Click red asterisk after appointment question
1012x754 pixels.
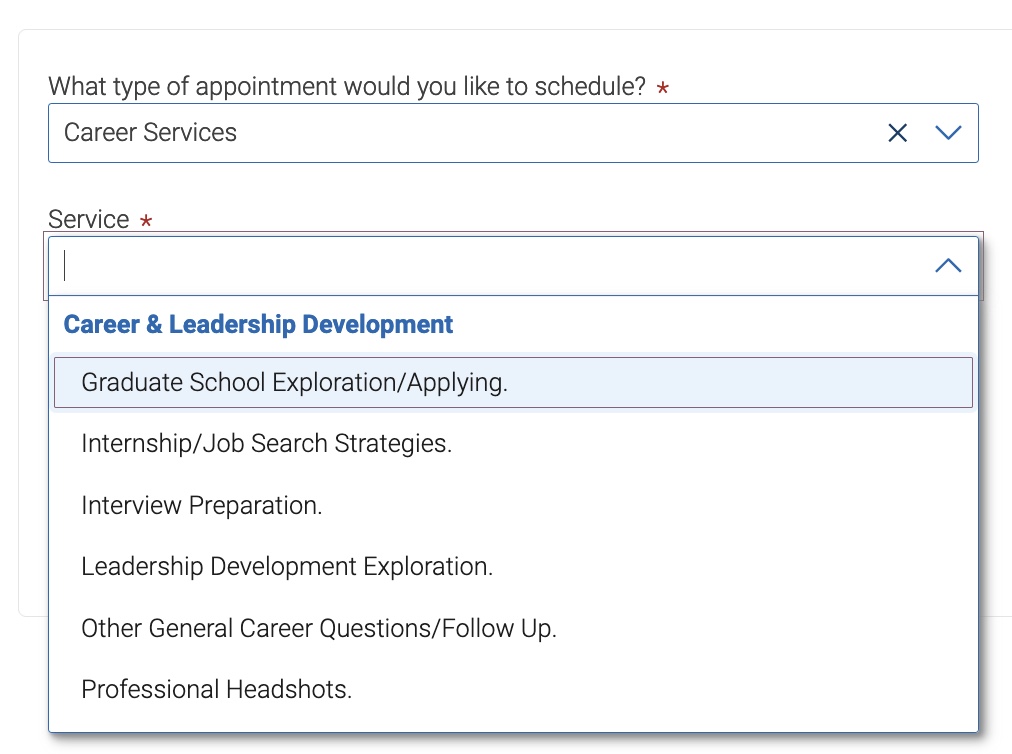662,87
